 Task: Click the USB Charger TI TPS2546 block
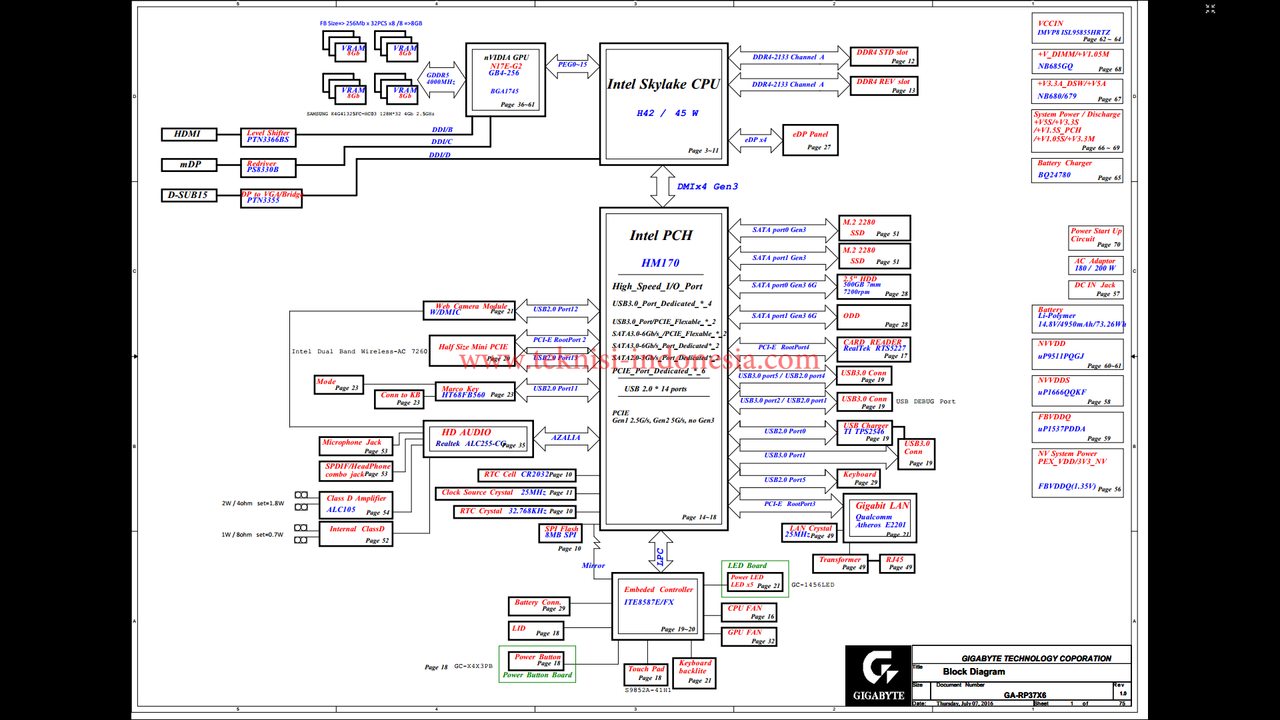865,432
